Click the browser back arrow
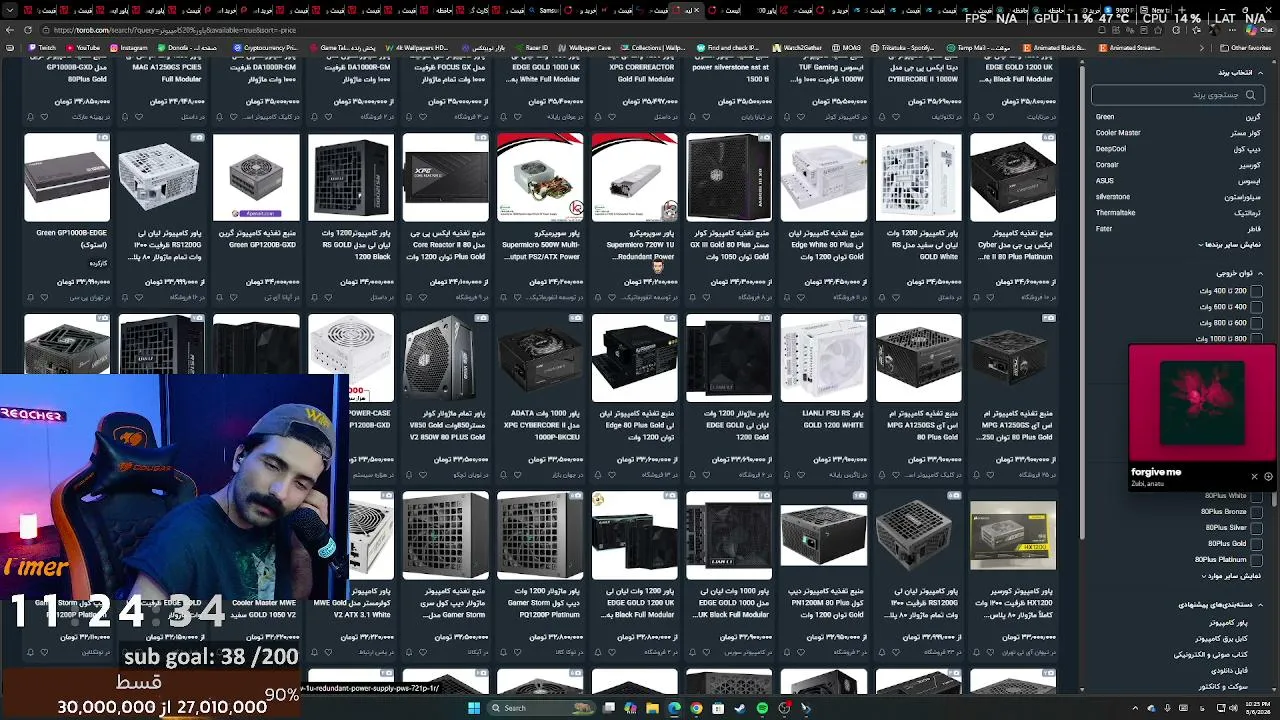This screenshot has width=1280, height=720. [10, 30]
